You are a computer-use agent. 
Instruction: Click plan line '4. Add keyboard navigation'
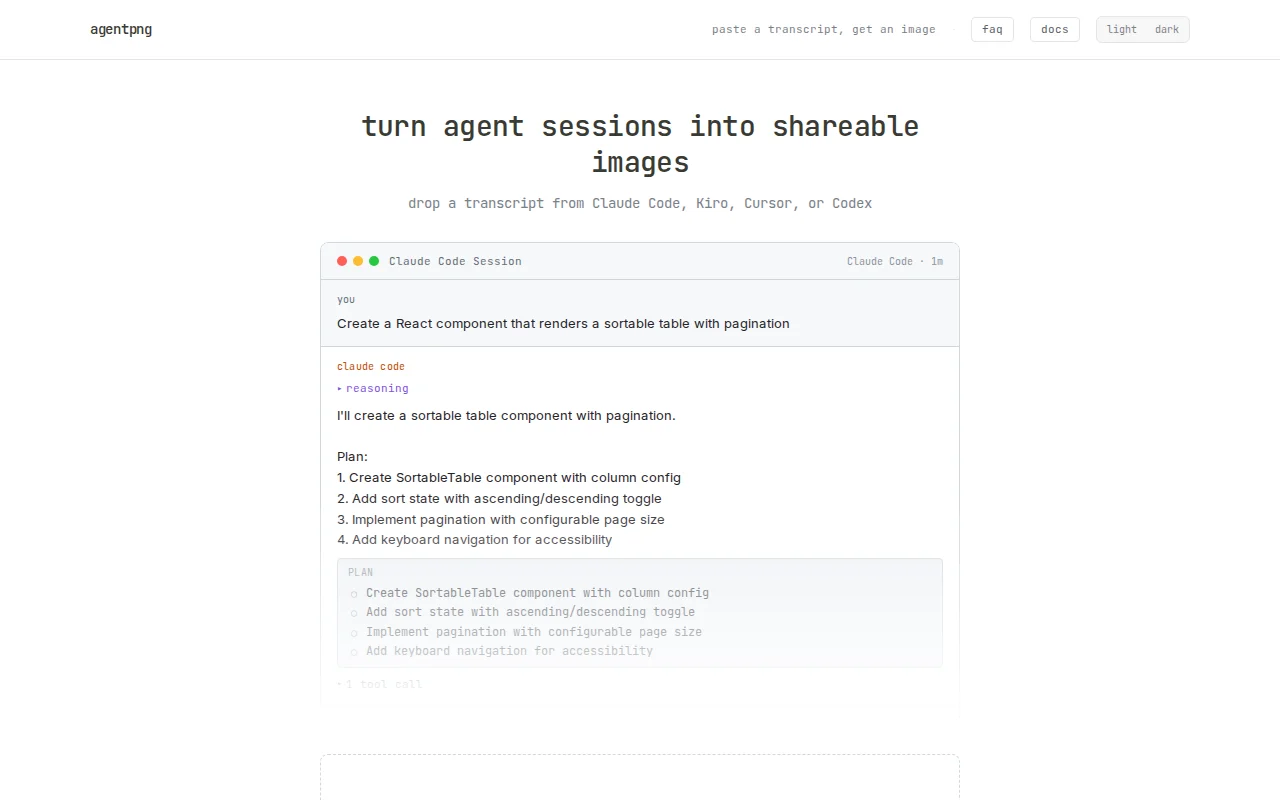tap(474, 539)
